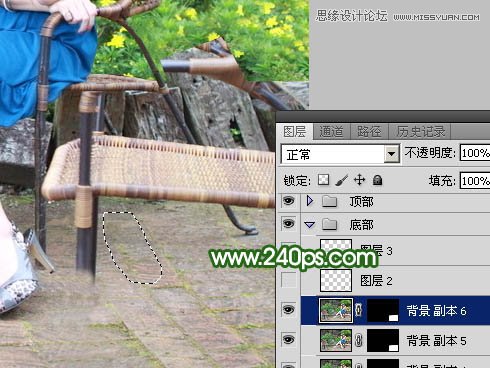Select the 背景 副本 6 layer name

click(x=436, y=311)
